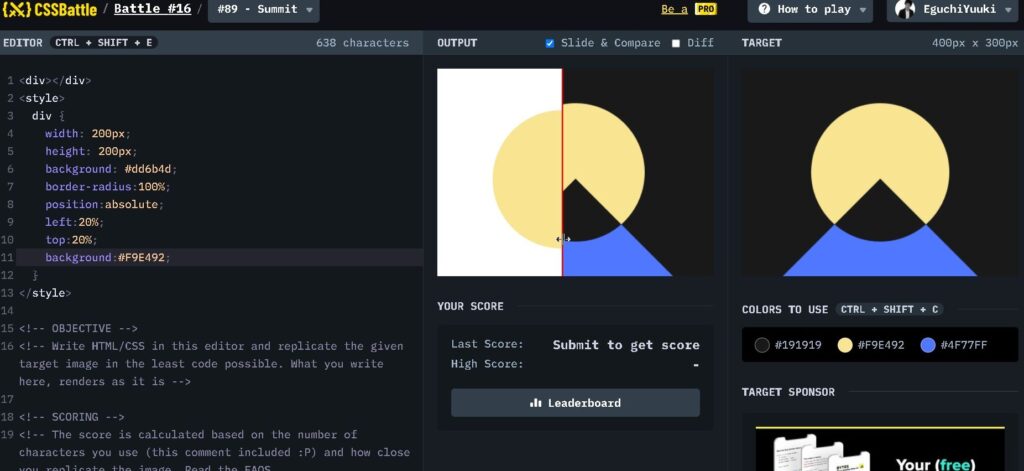Image resolution: width=1024 pixels, height=471 pixels.
Task: Toggle the Slide & Compare checkbox
Action: tap(550, 43)
